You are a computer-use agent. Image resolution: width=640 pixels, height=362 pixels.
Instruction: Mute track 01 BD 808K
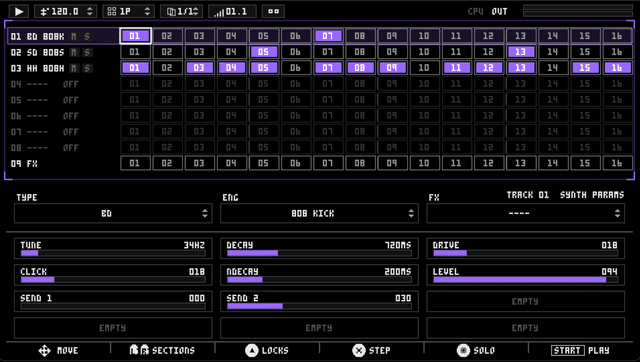[74, 36]
